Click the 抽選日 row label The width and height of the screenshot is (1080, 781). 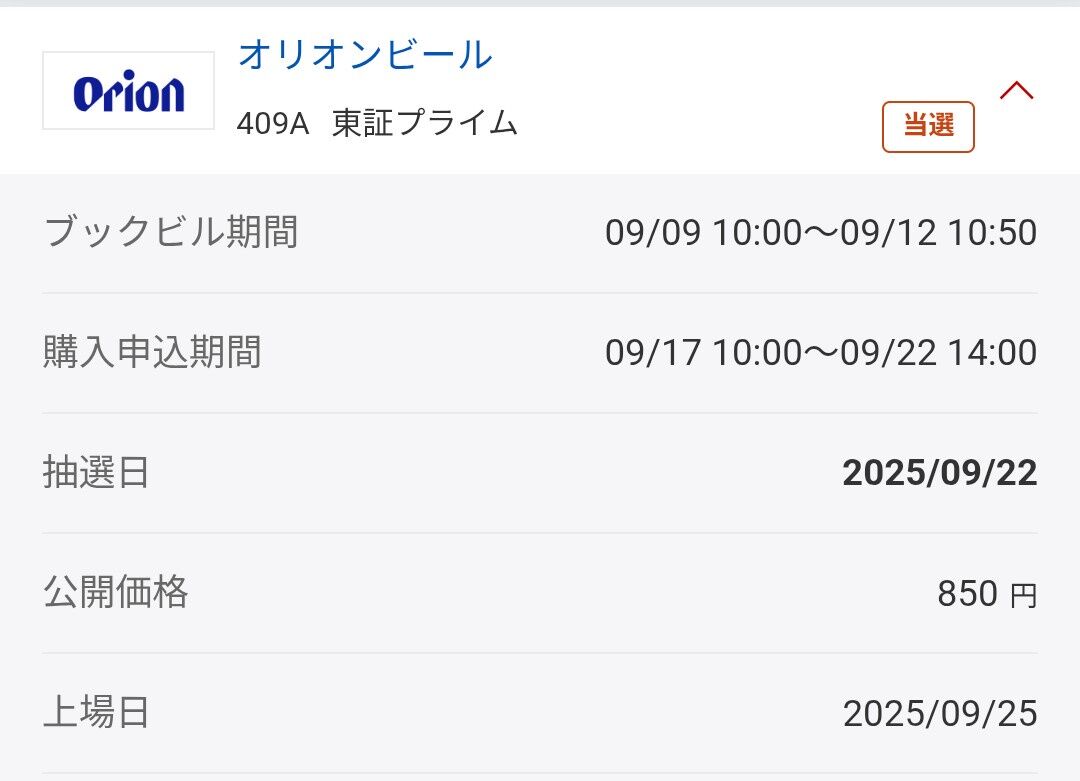click(96, 472)
